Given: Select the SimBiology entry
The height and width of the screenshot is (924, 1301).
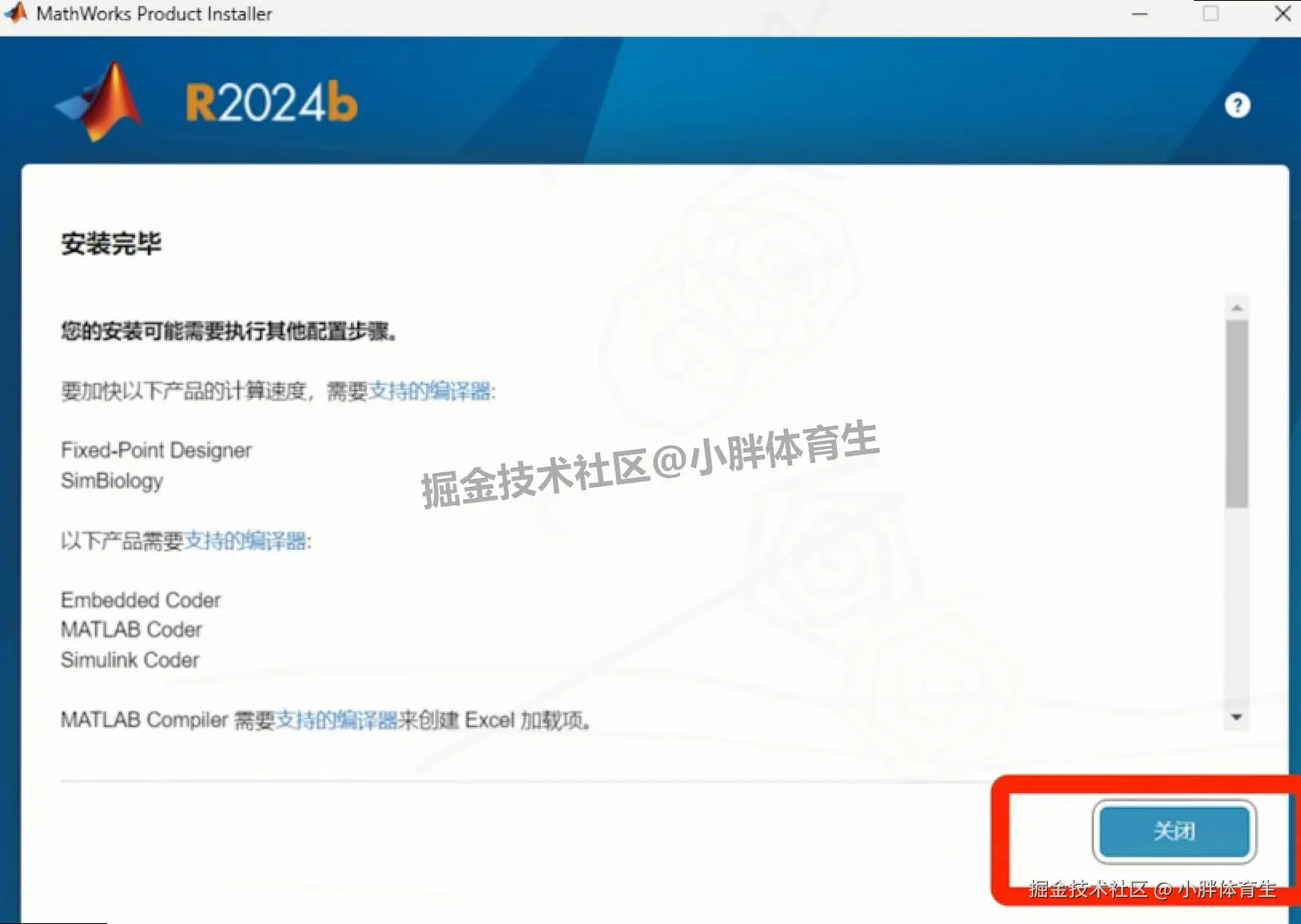Looking at the screenshot, I should (112, 480).
